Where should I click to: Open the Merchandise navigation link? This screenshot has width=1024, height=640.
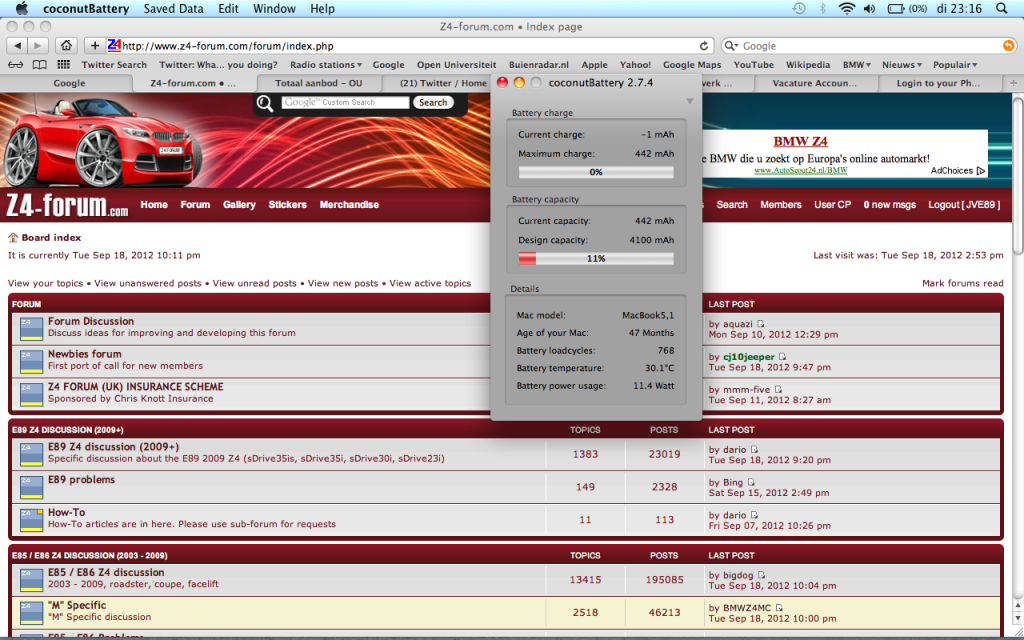(x=349, y=204)
